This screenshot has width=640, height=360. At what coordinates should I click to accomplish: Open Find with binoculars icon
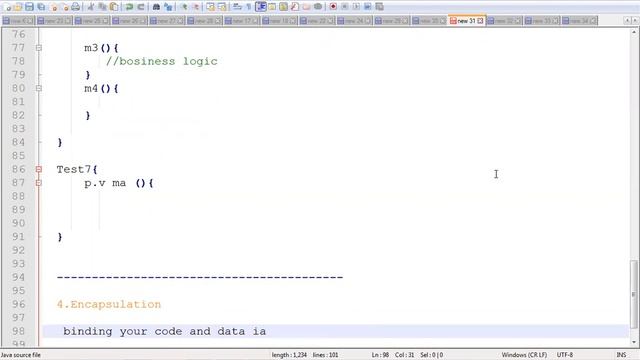click(156, 7)
